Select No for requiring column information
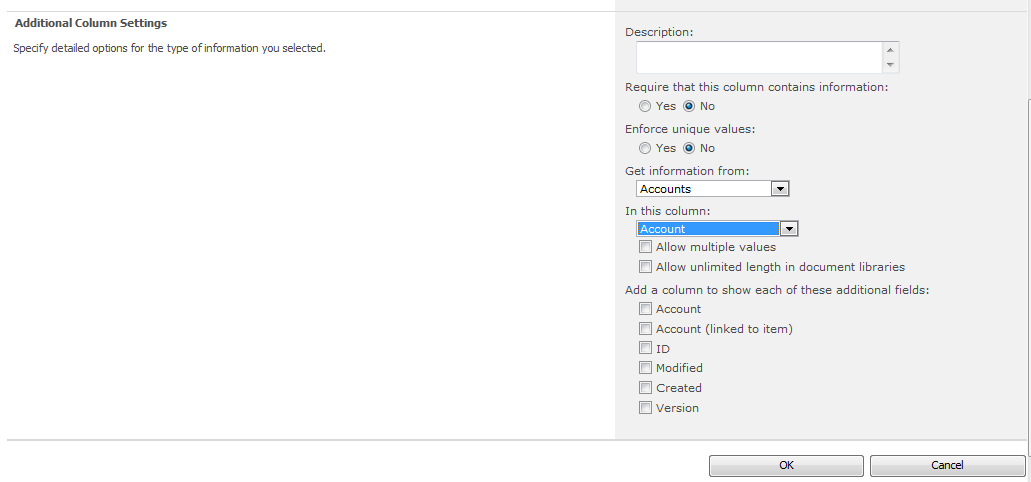Viewport: 1031px width, 482px height. [x=689, y=106]
